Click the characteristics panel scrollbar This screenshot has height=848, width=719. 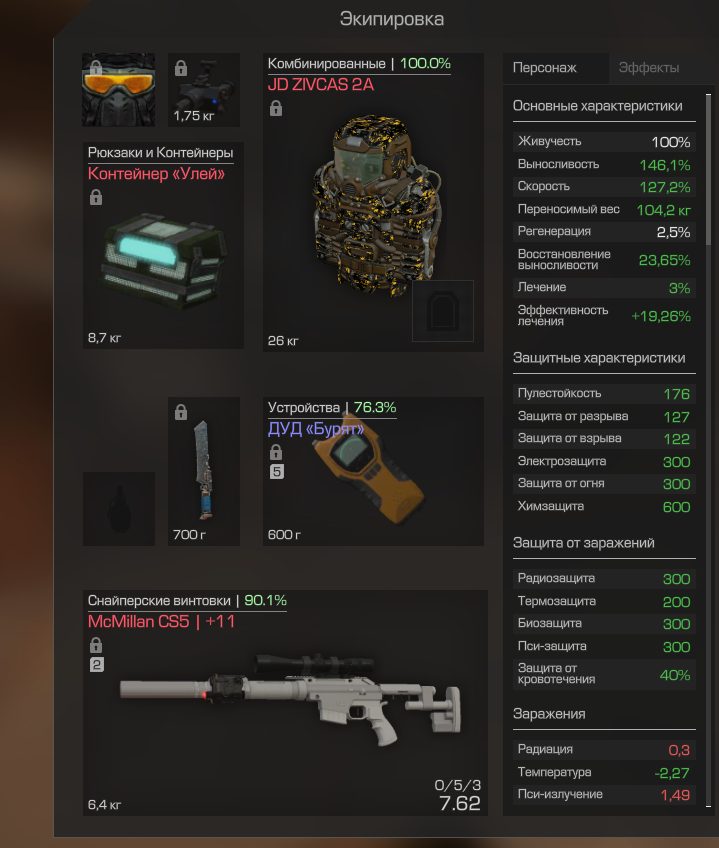[708, 170]
